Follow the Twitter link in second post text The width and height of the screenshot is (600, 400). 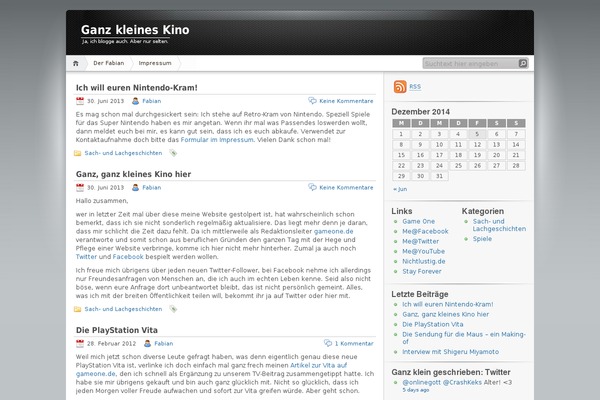pyautogui.click(x=86, y=257)
